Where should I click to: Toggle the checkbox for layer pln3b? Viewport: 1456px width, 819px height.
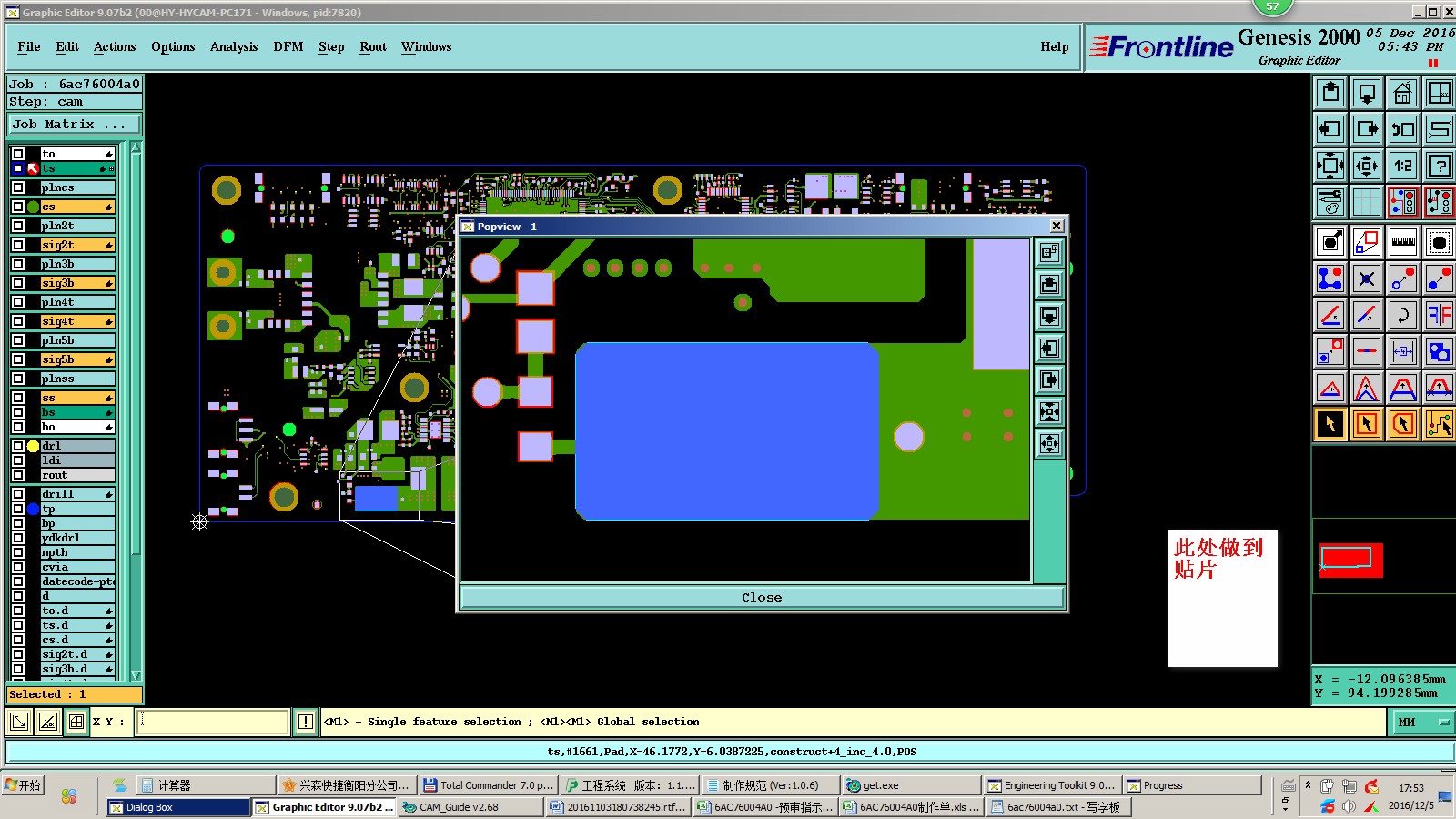click(x=18, y=264)
